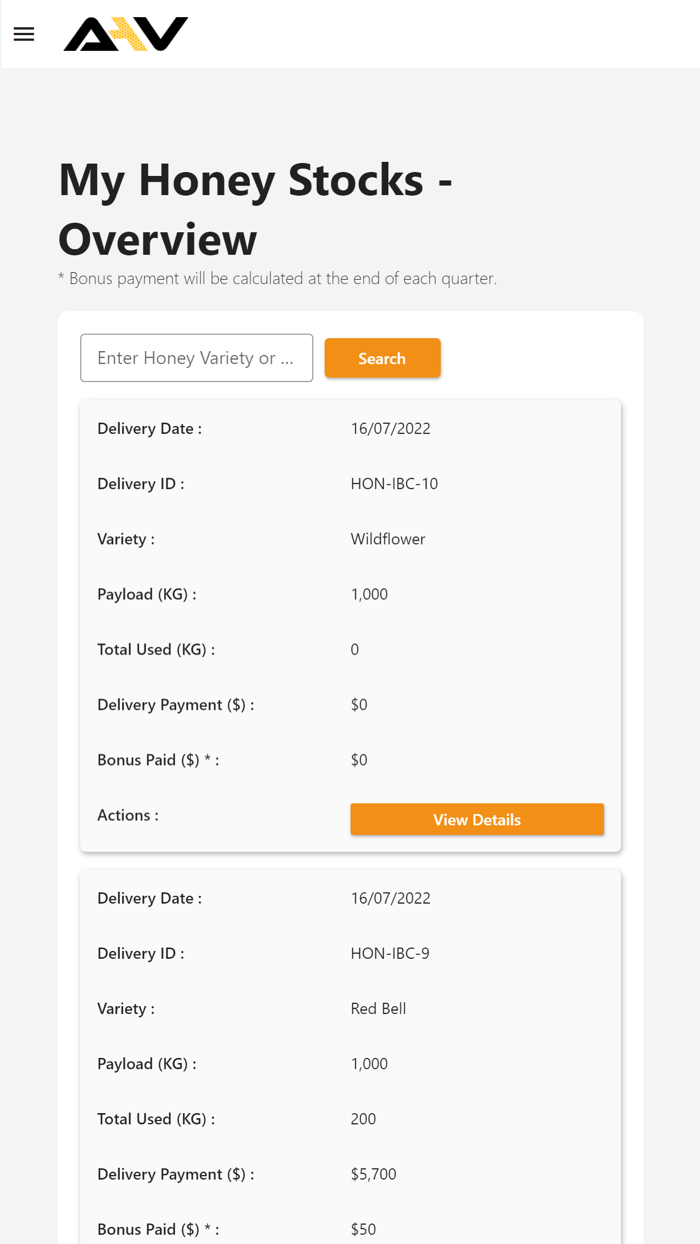Click the $5,700 delivery payment amount

tap(373, 1174)
